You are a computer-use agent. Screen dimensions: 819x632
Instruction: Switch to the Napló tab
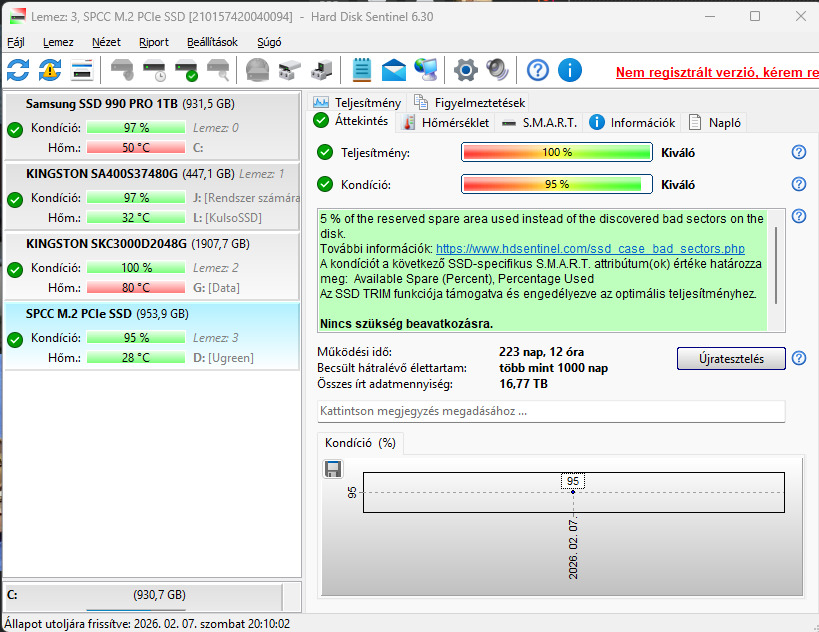(715, 123)
